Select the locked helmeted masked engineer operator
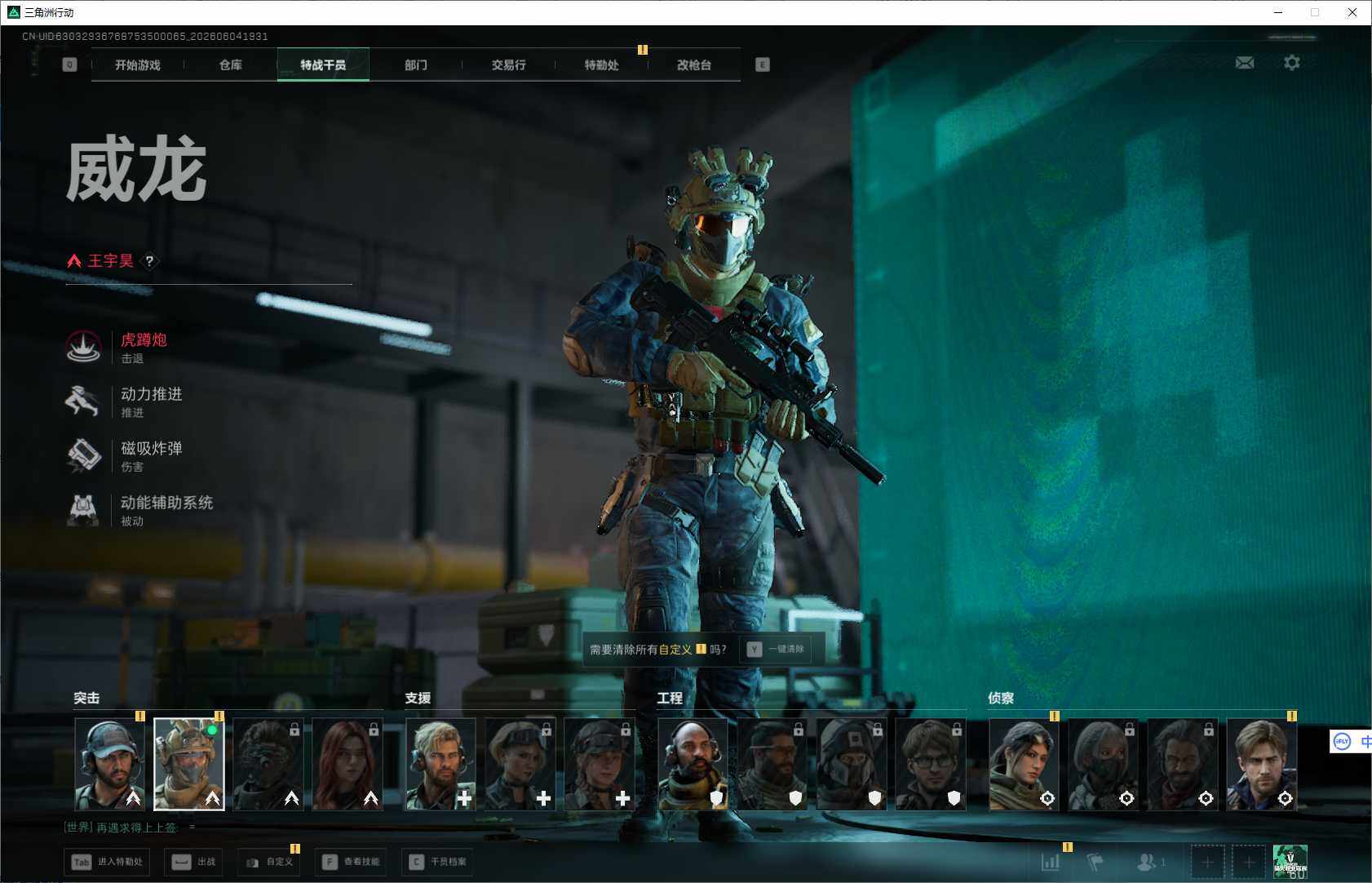The height and width of the screenshot is (883, 1372). click(x=852, y=764)
